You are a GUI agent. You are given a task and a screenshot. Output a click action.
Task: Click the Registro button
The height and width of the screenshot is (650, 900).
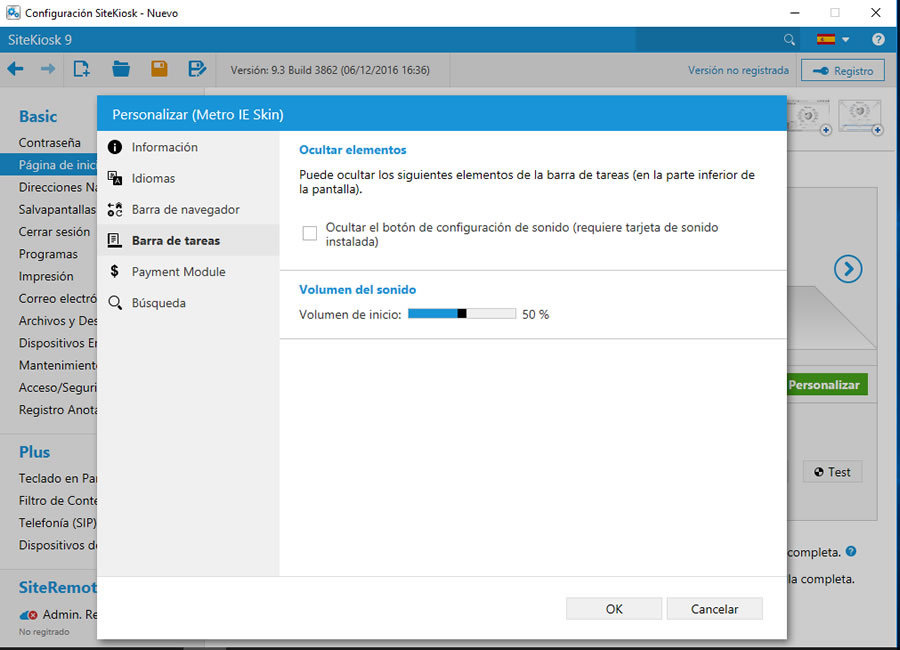click(x=843, y=70)
